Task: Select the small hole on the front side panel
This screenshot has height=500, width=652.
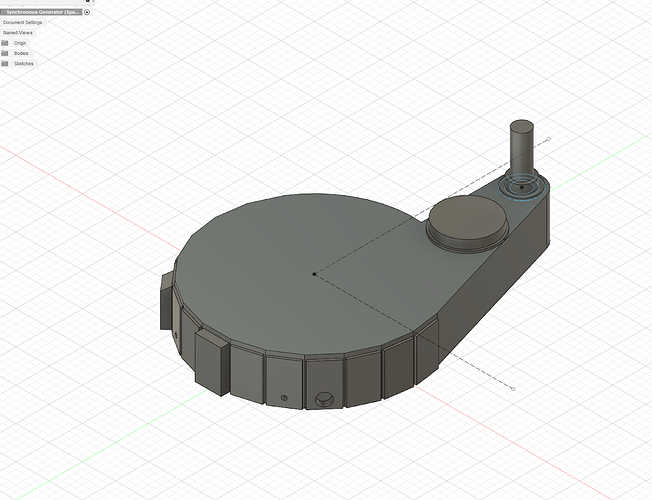Action: pyautogui.click(x=284, y=398)
